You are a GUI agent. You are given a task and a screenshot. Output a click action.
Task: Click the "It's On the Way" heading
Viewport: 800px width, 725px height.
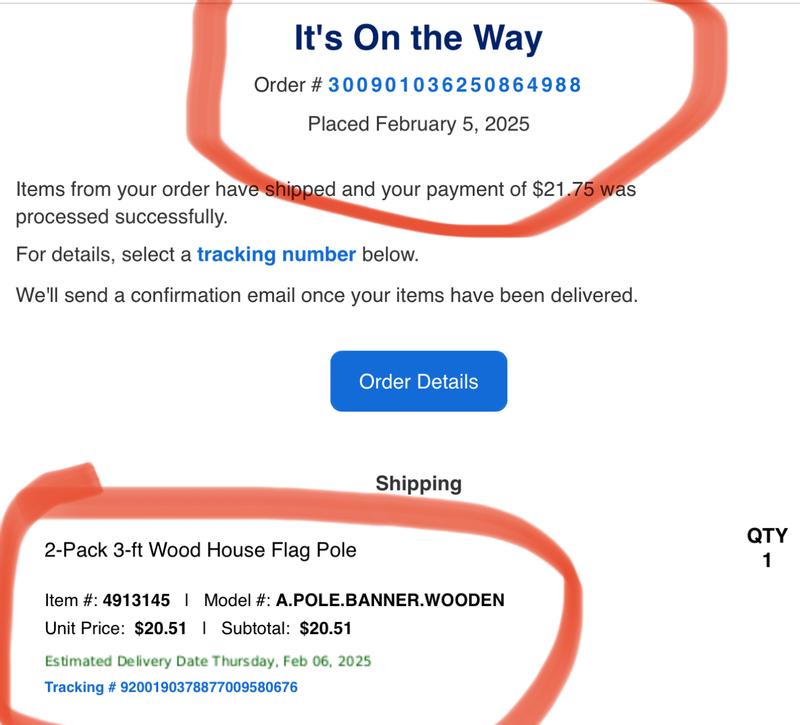click(x=418, y=38)
